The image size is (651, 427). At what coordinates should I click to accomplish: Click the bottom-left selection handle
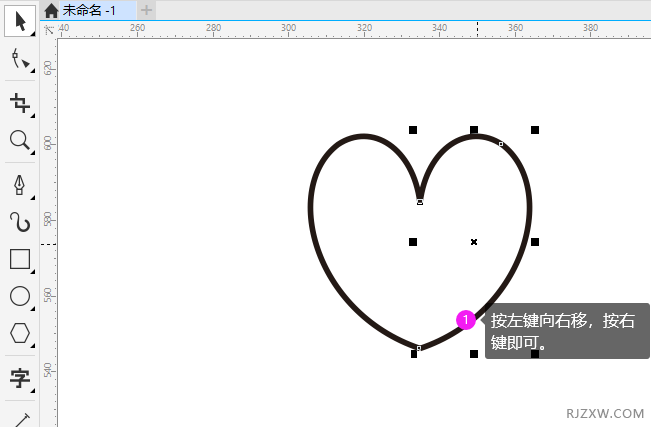pos(414,354)
